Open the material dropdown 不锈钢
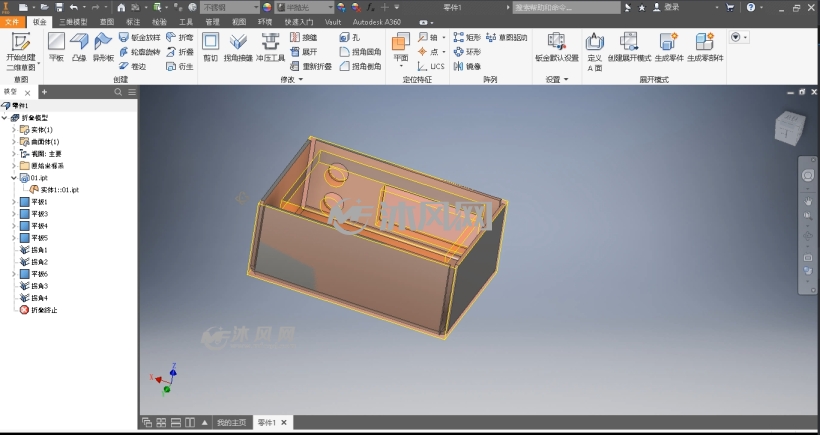The height and width of the screenshot is (435, 820). [230, 7]
